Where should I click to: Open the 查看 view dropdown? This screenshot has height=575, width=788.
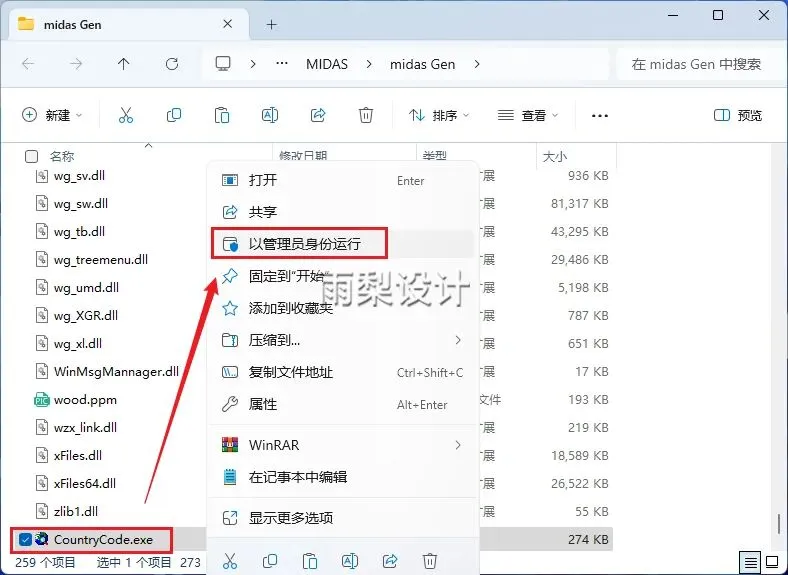coord(528,116)
